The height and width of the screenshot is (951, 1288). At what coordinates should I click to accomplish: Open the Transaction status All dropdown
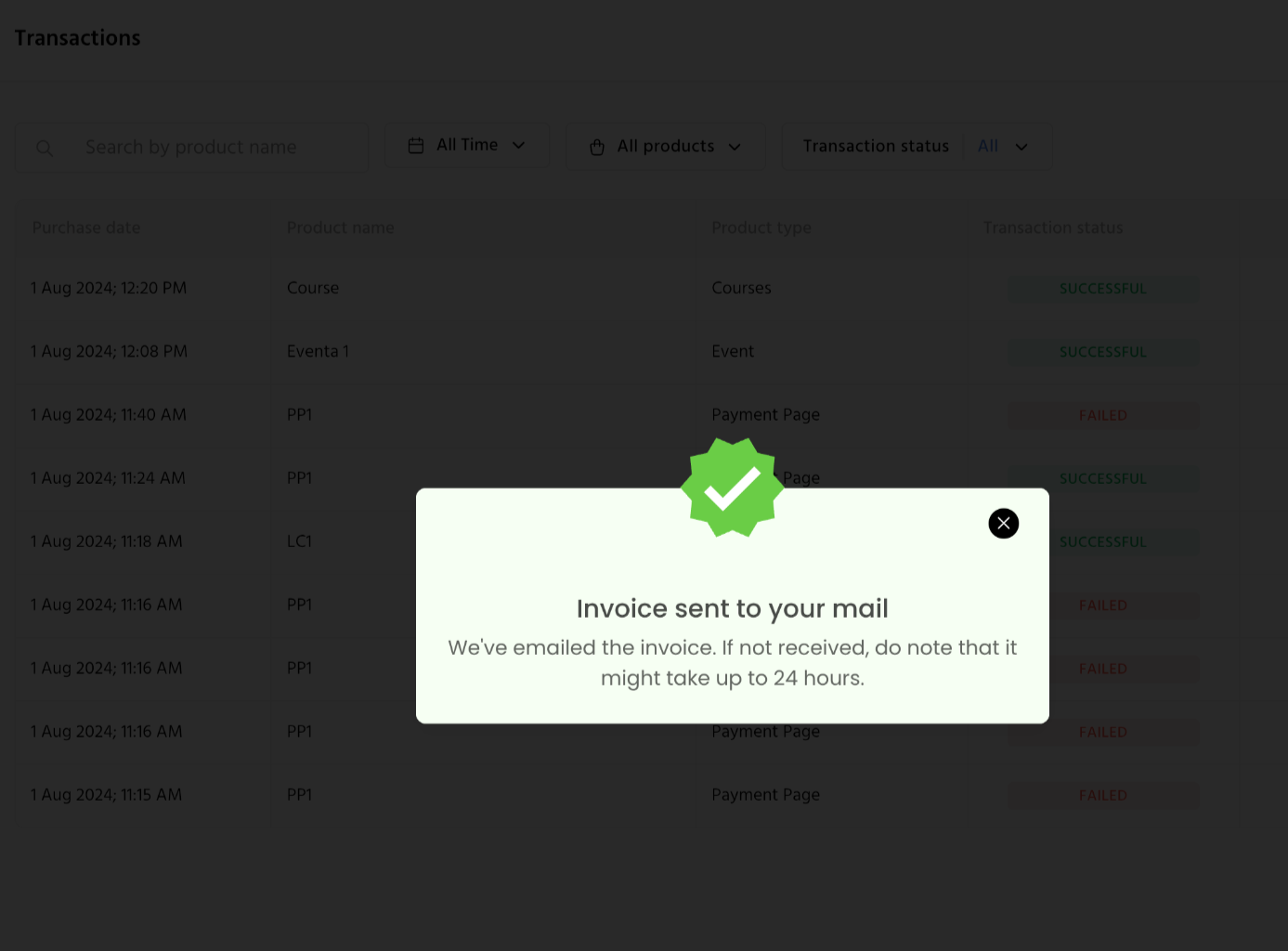(x=917, y=147)
